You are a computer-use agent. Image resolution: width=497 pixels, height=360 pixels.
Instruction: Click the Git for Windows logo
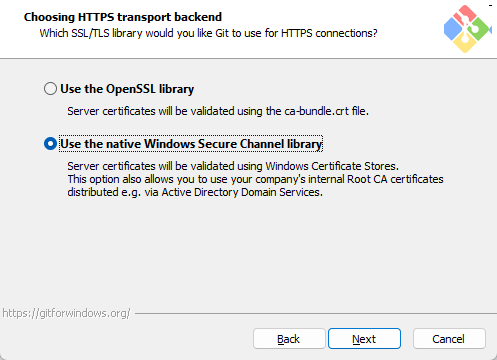point(467,29)
